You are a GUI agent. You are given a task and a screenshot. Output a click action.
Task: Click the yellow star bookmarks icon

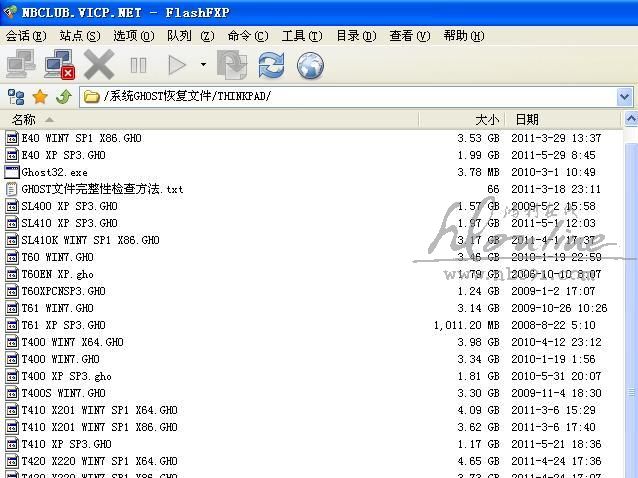point(40,97)
